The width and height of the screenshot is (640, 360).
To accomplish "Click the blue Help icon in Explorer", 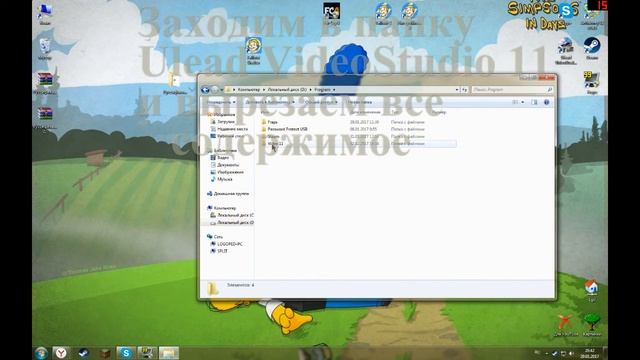I will 547,102.
